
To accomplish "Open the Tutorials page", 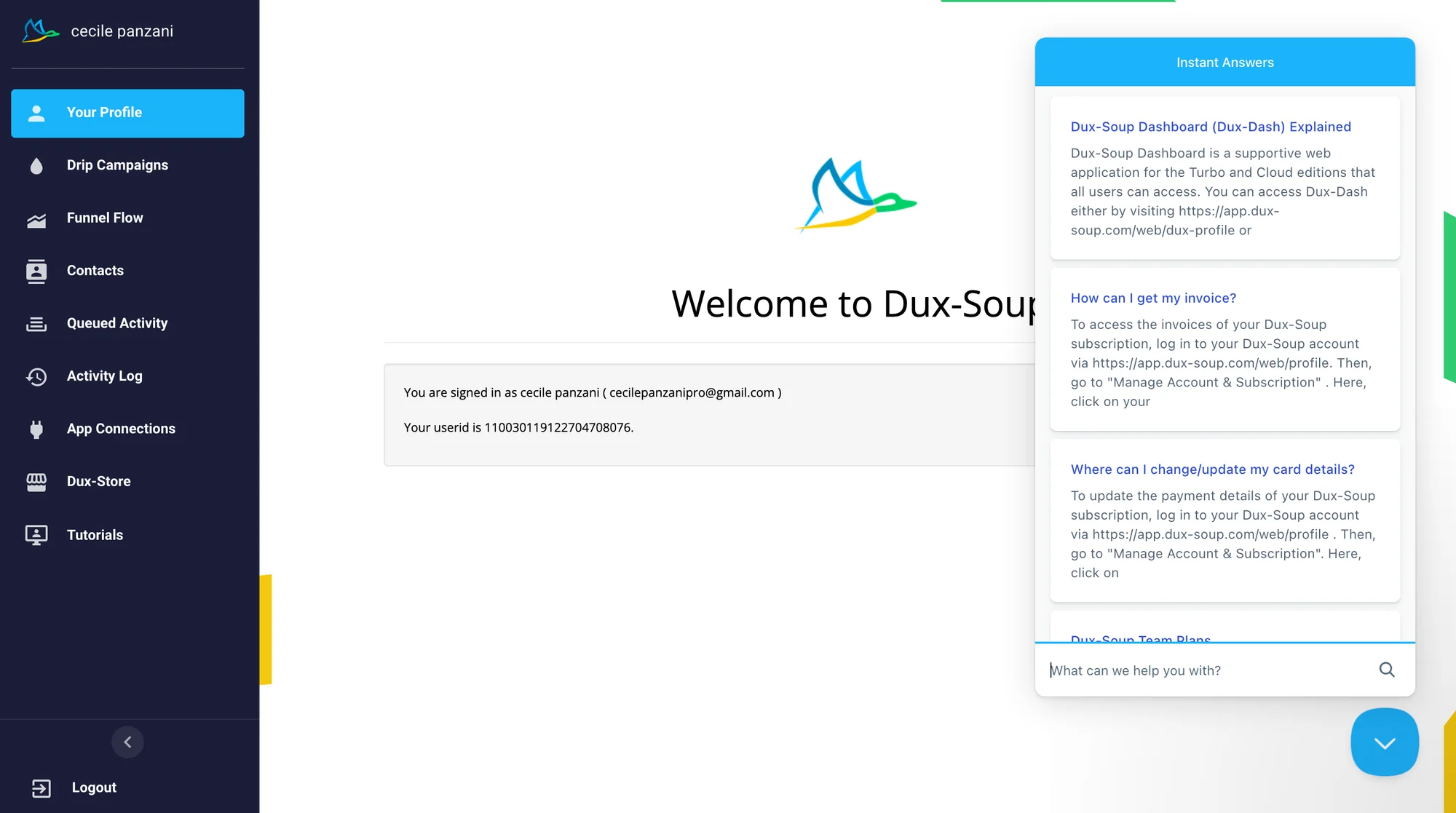I will pos(95,535).
